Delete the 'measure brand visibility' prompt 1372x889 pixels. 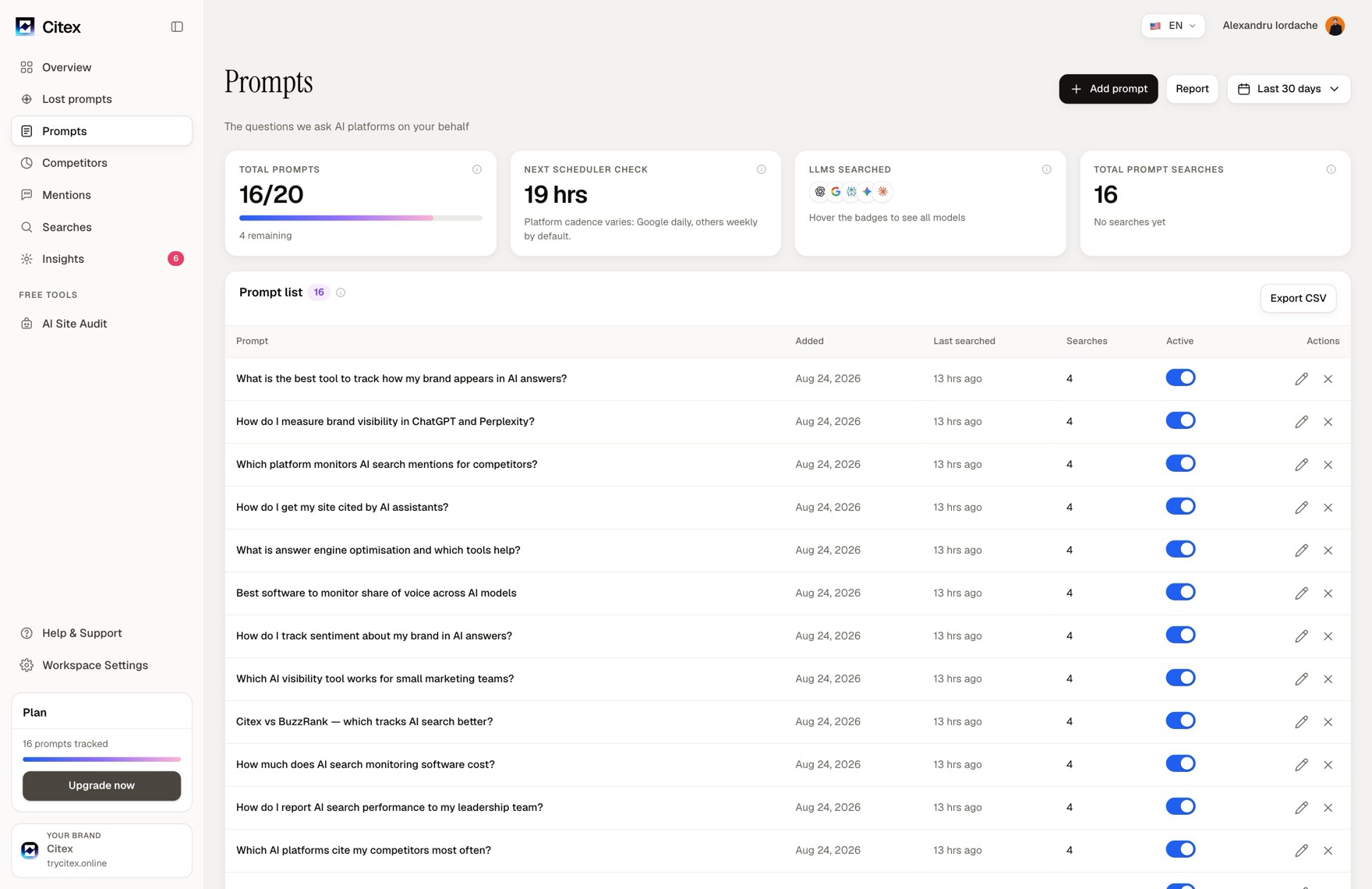tap(1328, 422)
